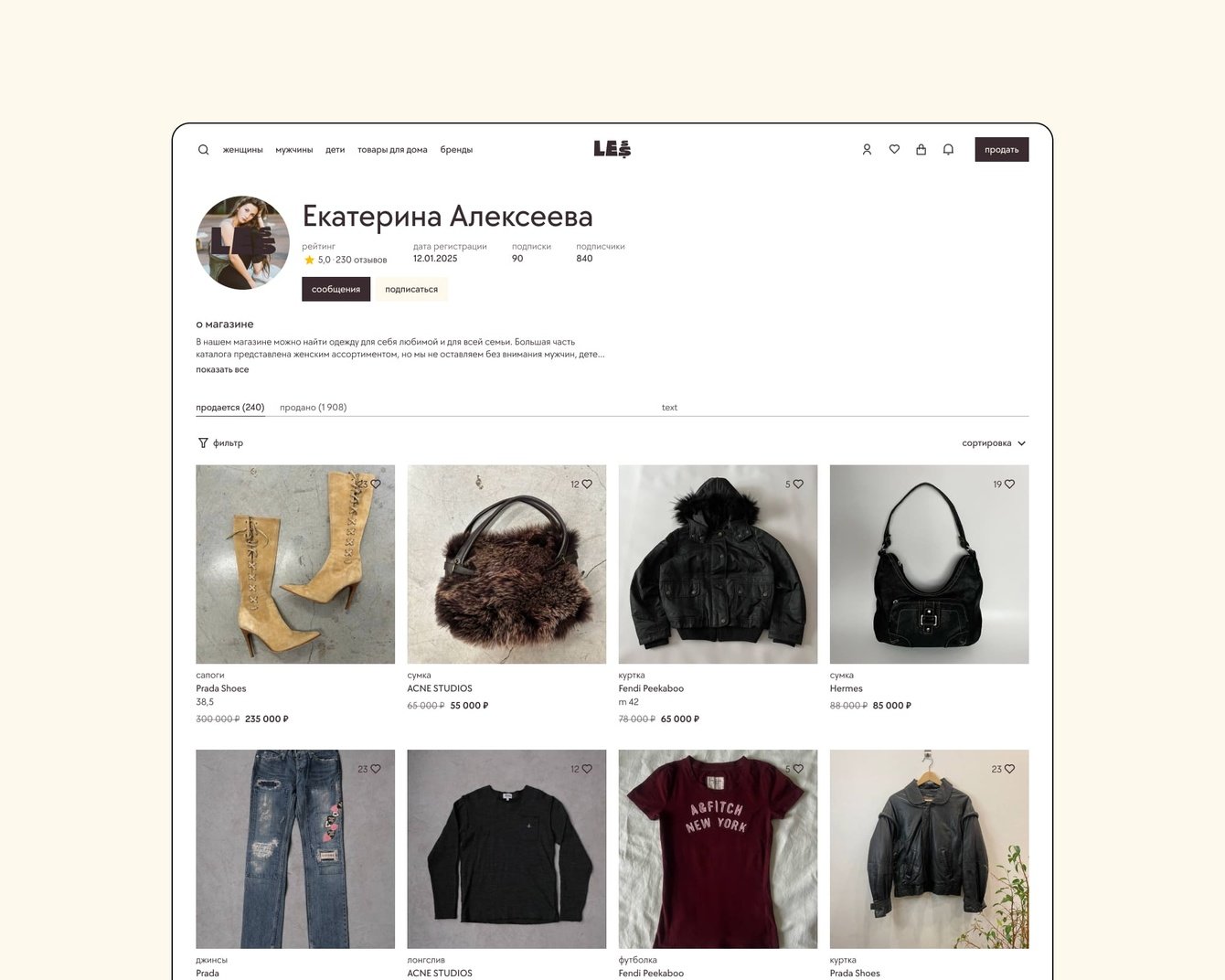The image size is (1225, 980).
Task: Open the Prada Shoes boots thumbnail
Action: pos(295,564)
